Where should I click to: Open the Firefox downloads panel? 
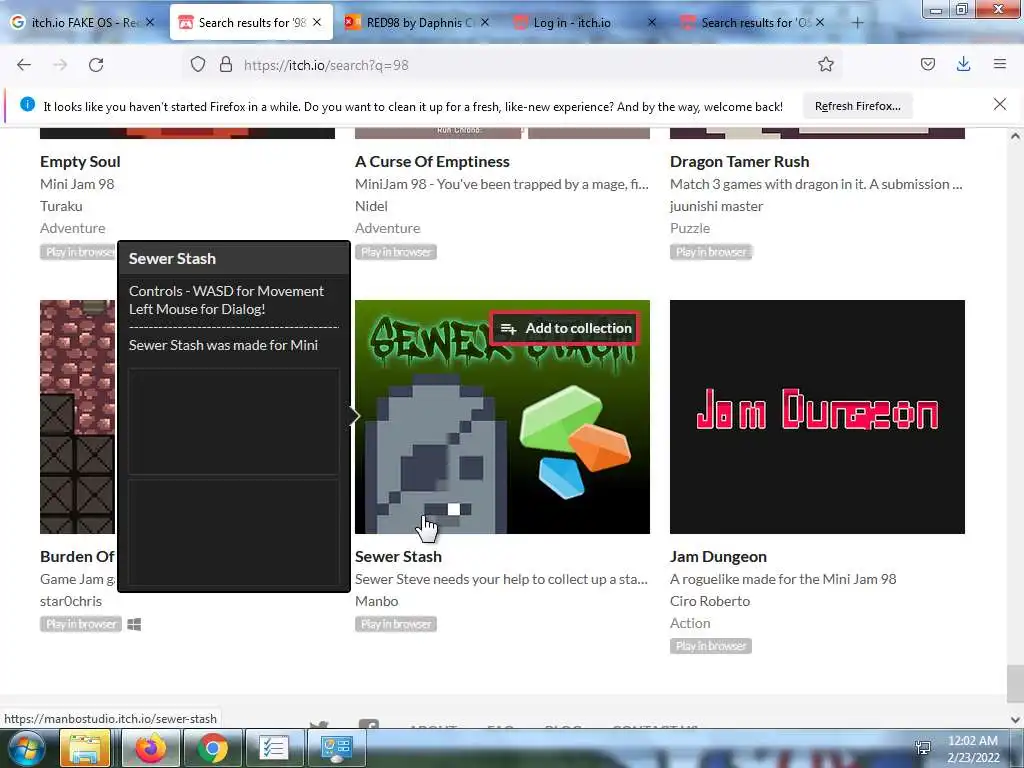(963, 65)
